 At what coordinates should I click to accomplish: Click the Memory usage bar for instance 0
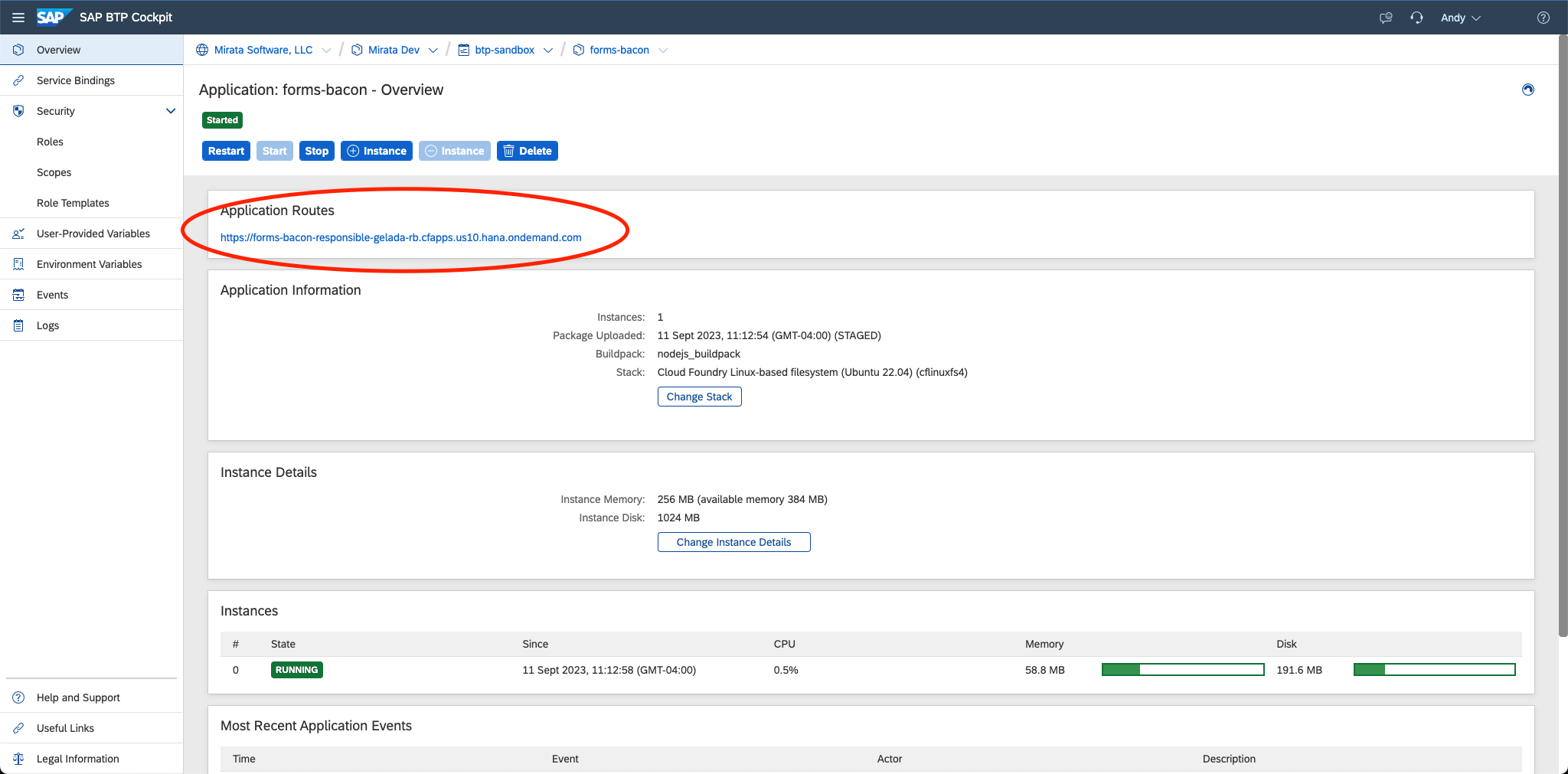(1183, 670)
